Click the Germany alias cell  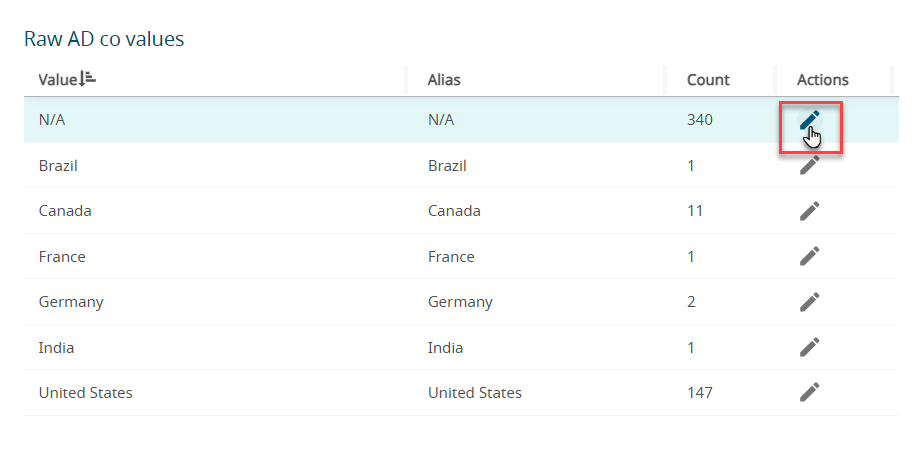[x=460, y=302]
